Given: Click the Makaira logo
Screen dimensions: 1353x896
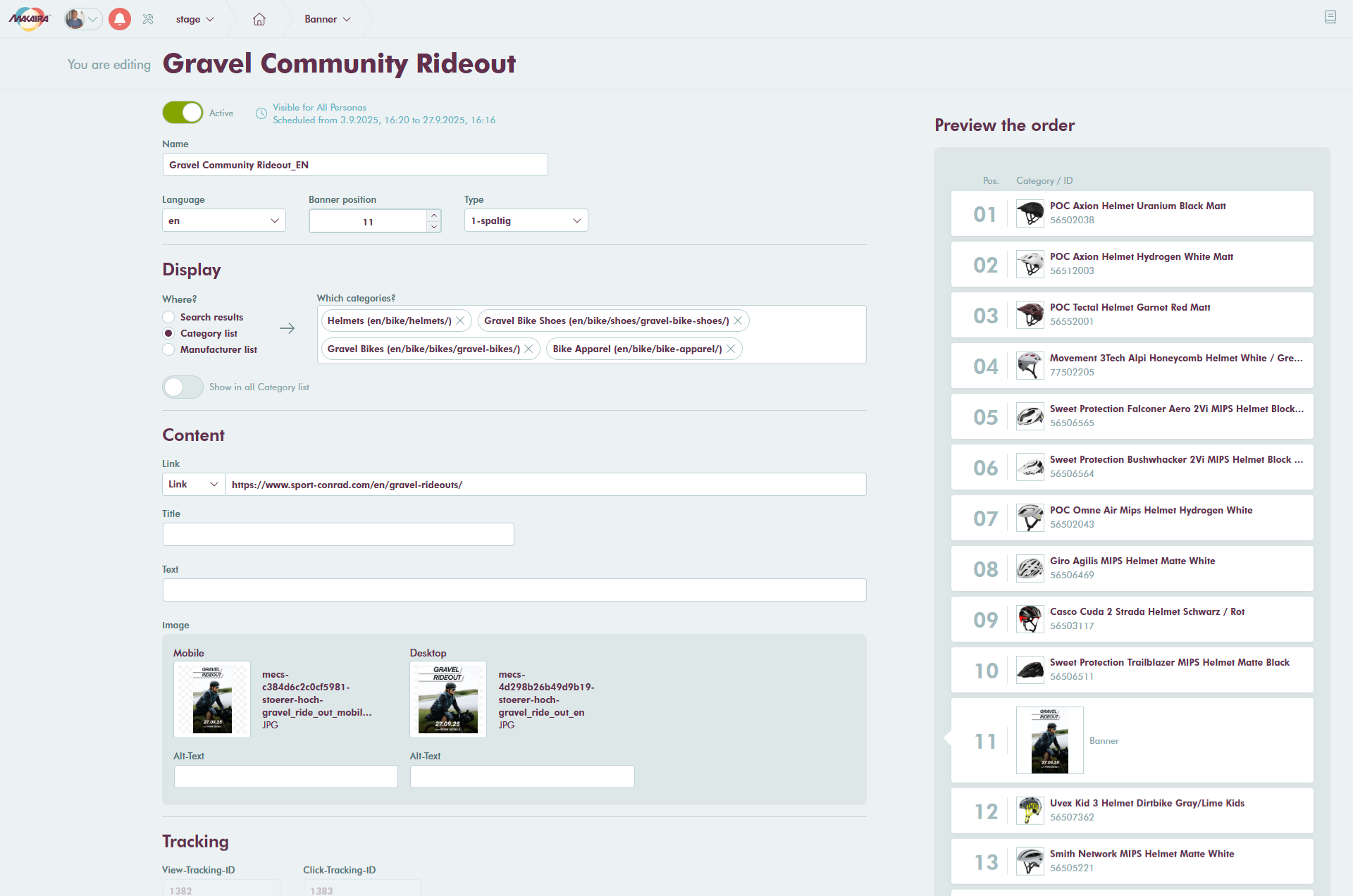Looking at the screenshot, I should [29, 19].
